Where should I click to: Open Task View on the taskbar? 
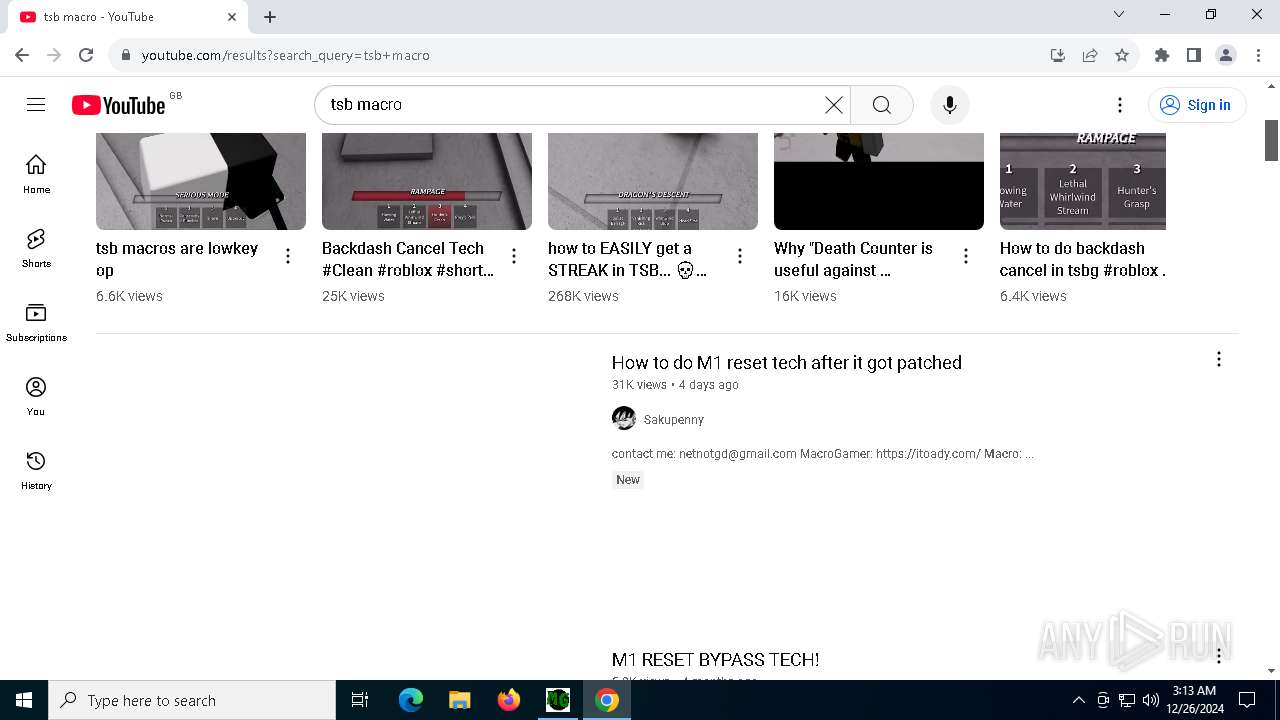(360, 700)
